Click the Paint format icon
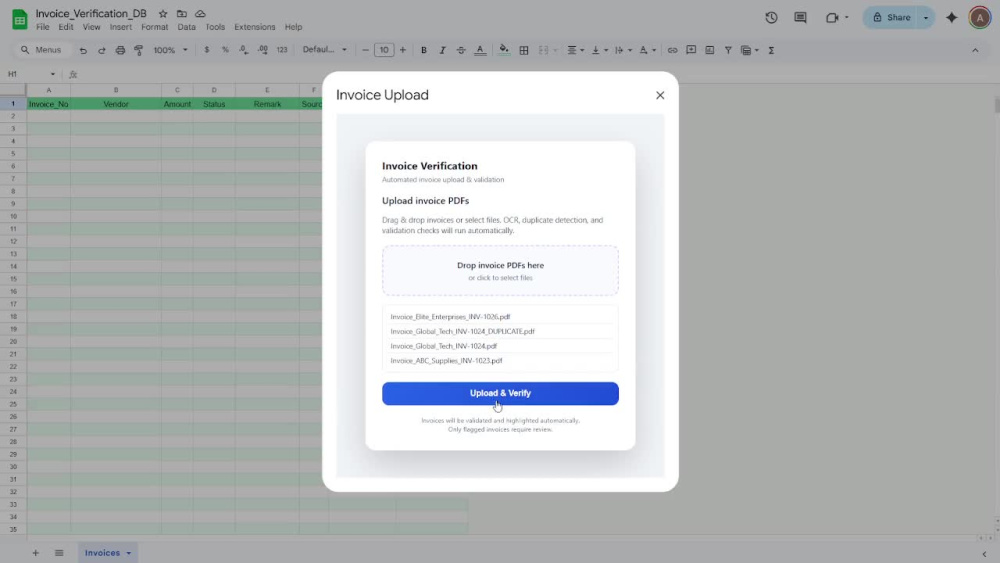Image resolution: width=1000 pixels, height=563 pixels. coord(138,50)
